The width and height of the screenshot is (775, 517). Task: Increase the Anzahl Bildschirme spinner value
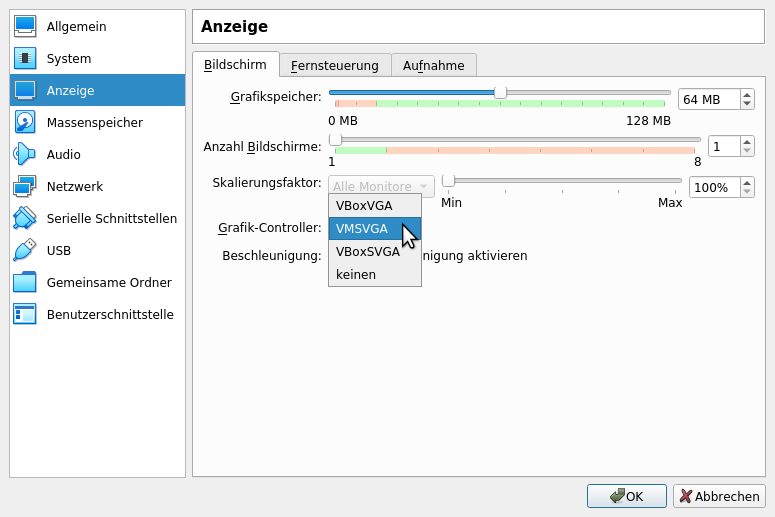(x=747, y=141)
